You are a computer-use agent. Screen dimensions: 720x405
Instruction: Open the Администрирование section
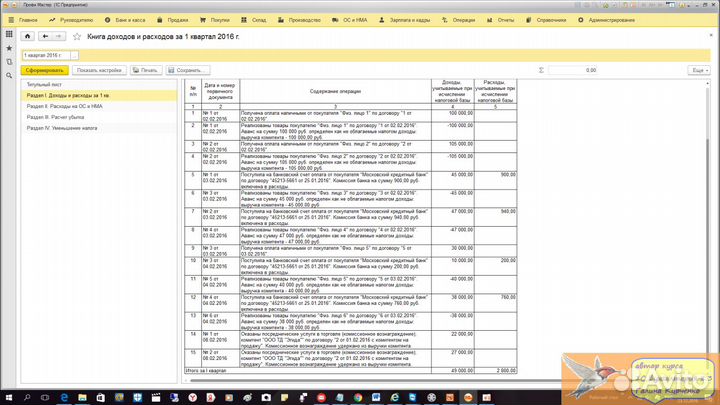click(614, 19)
